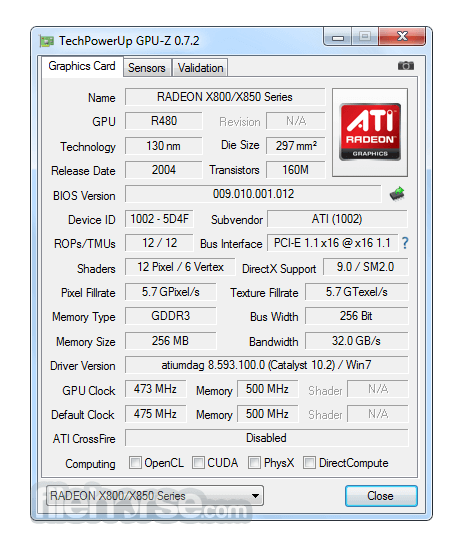Screen dimensions: 464x554
Task: Click the ROPs/TMUs field 12 / 12
Action: point(159,243)
